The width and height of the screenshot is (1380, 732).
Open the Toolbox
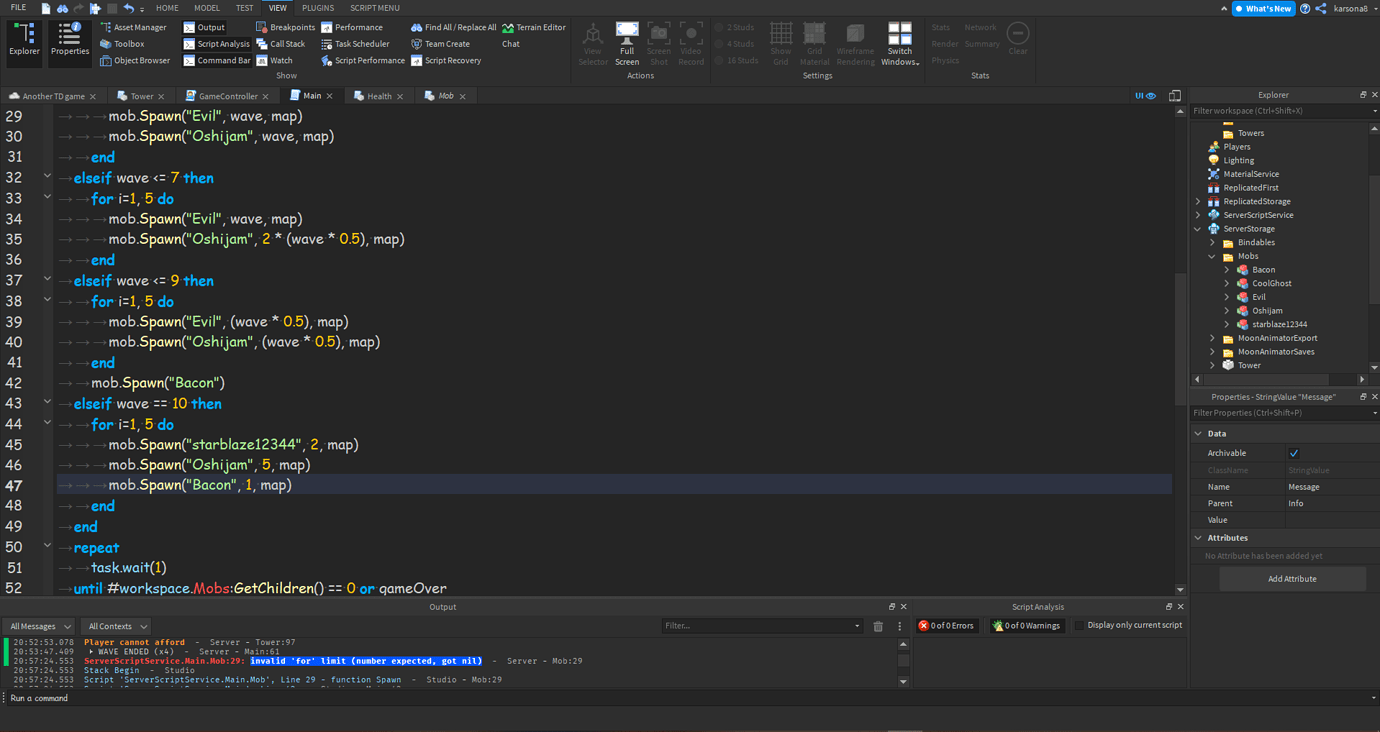(x=122, y=44)
